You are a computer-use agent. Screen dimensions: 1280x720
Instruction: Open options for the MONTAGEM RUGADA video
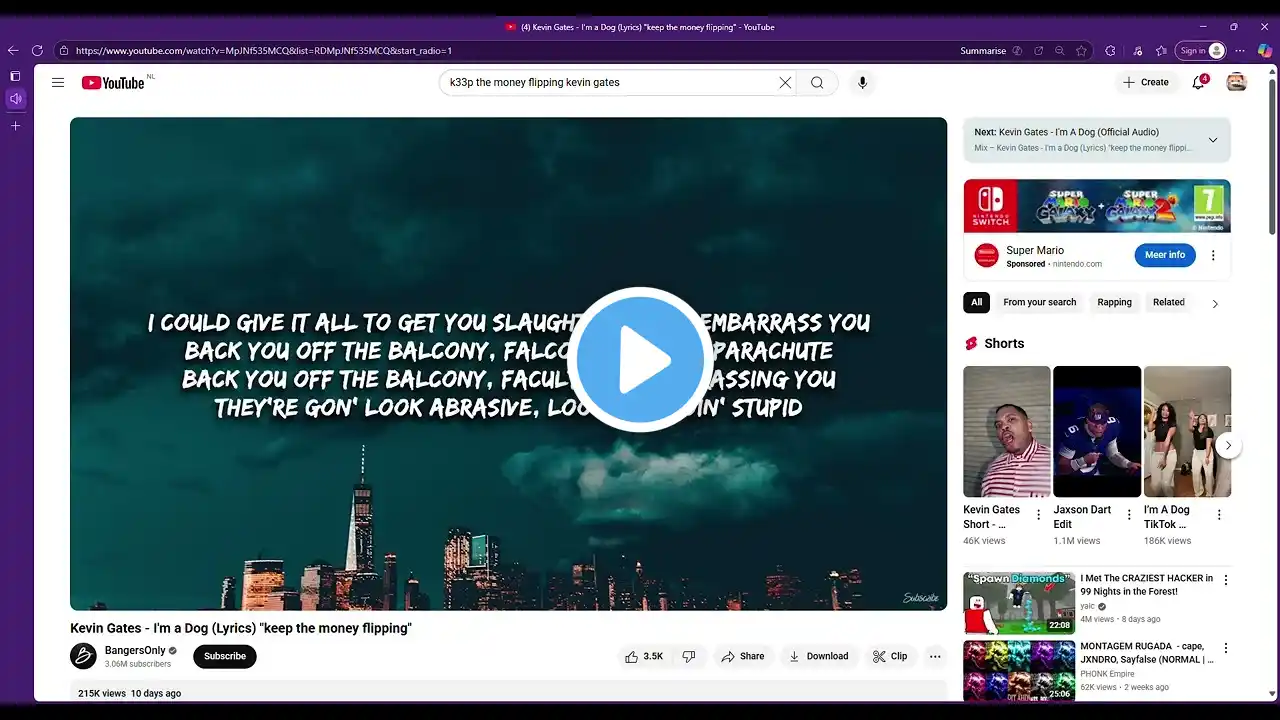(x=1226, y=648)
